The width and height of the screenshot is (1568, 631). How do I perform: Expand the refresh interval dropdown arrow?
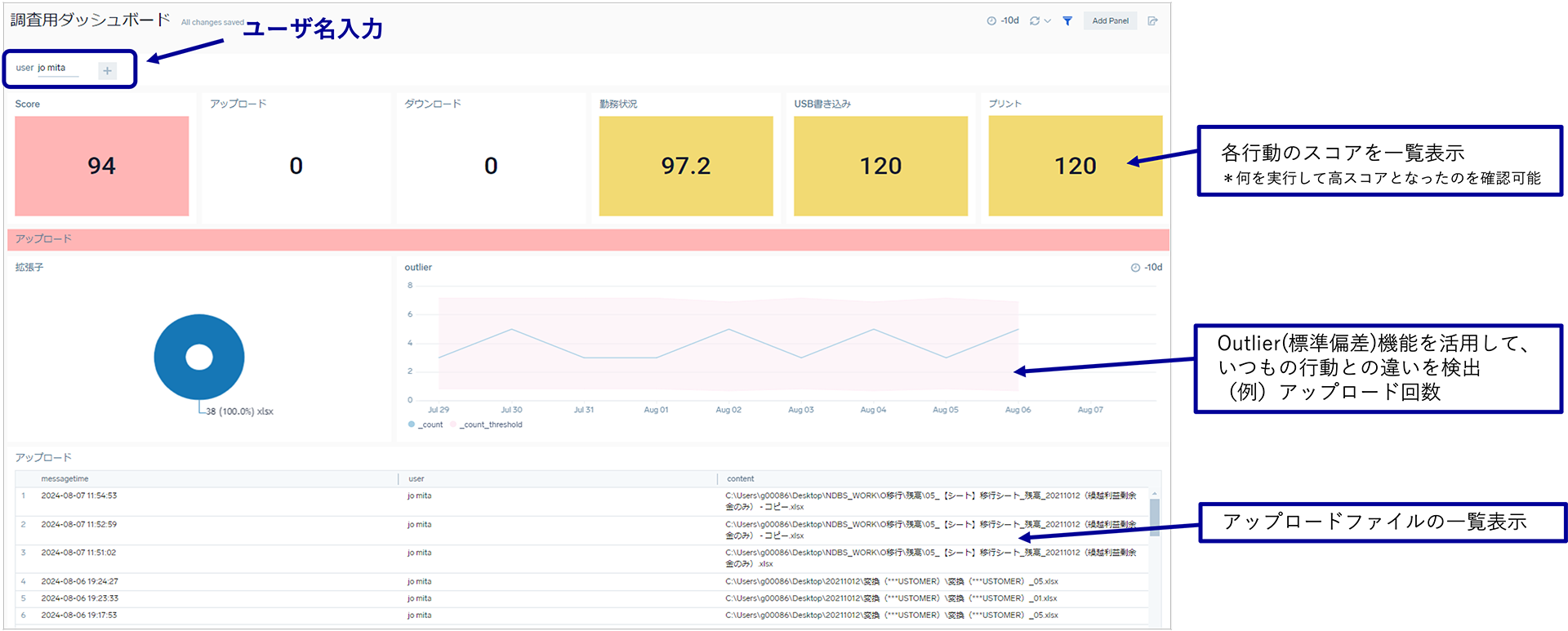click(x=1048, y=21)
